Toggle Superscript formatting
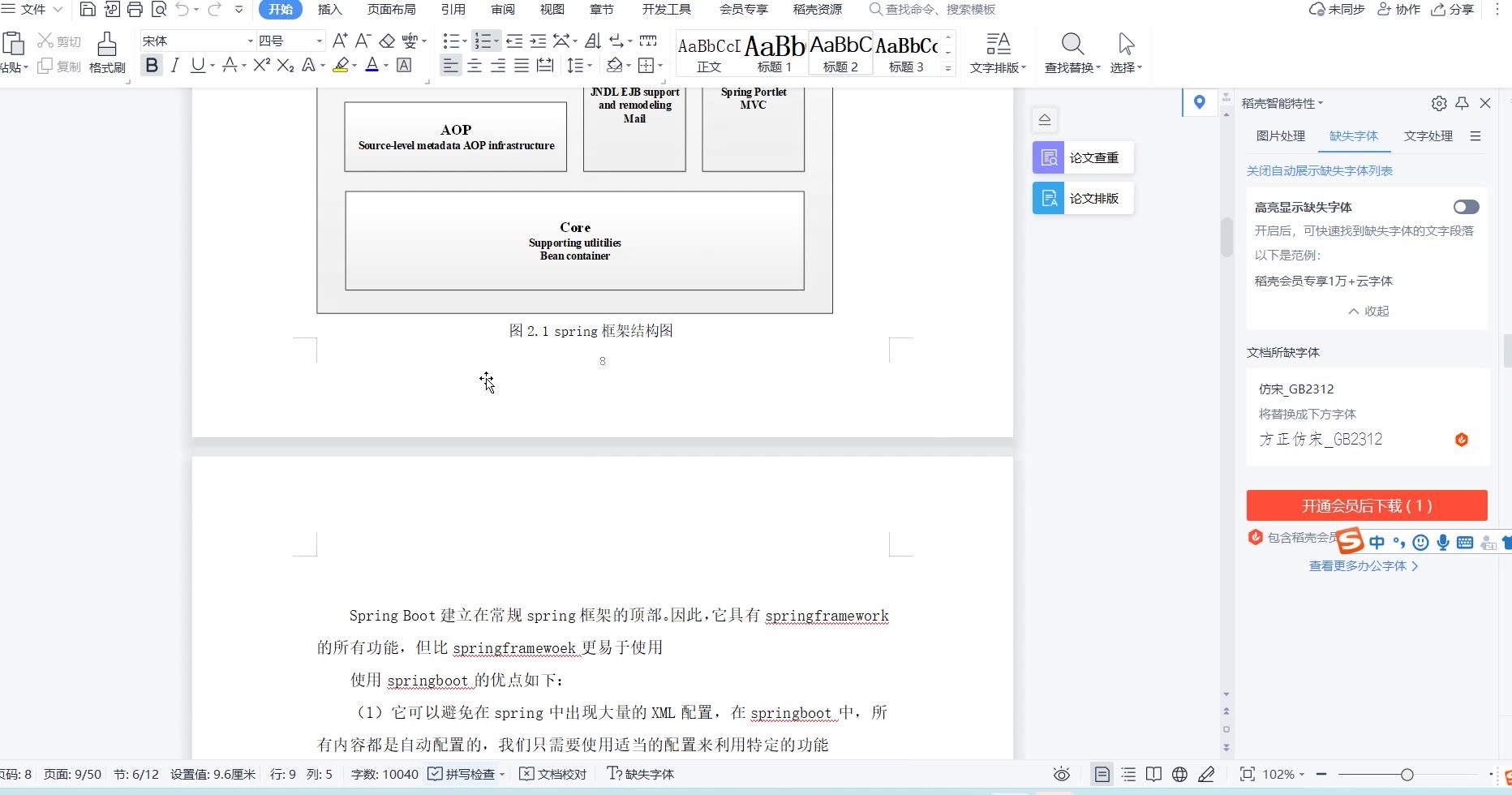 coord(261,66)
